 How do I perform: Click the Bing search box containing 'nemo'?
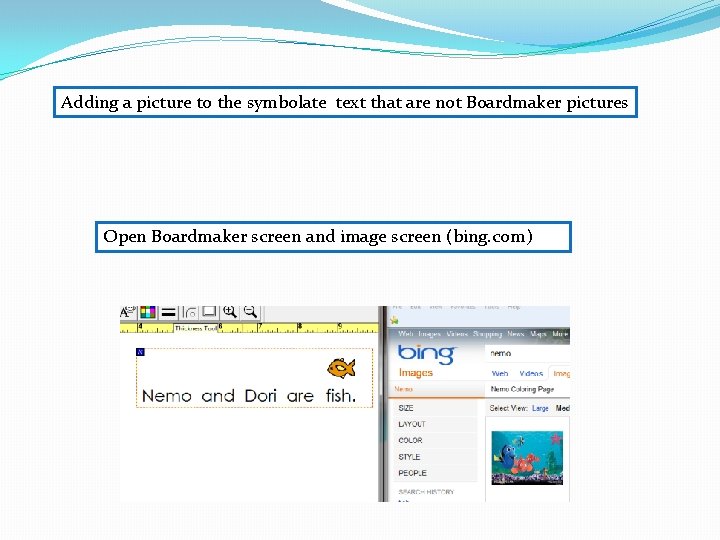[x=528, y=353]
